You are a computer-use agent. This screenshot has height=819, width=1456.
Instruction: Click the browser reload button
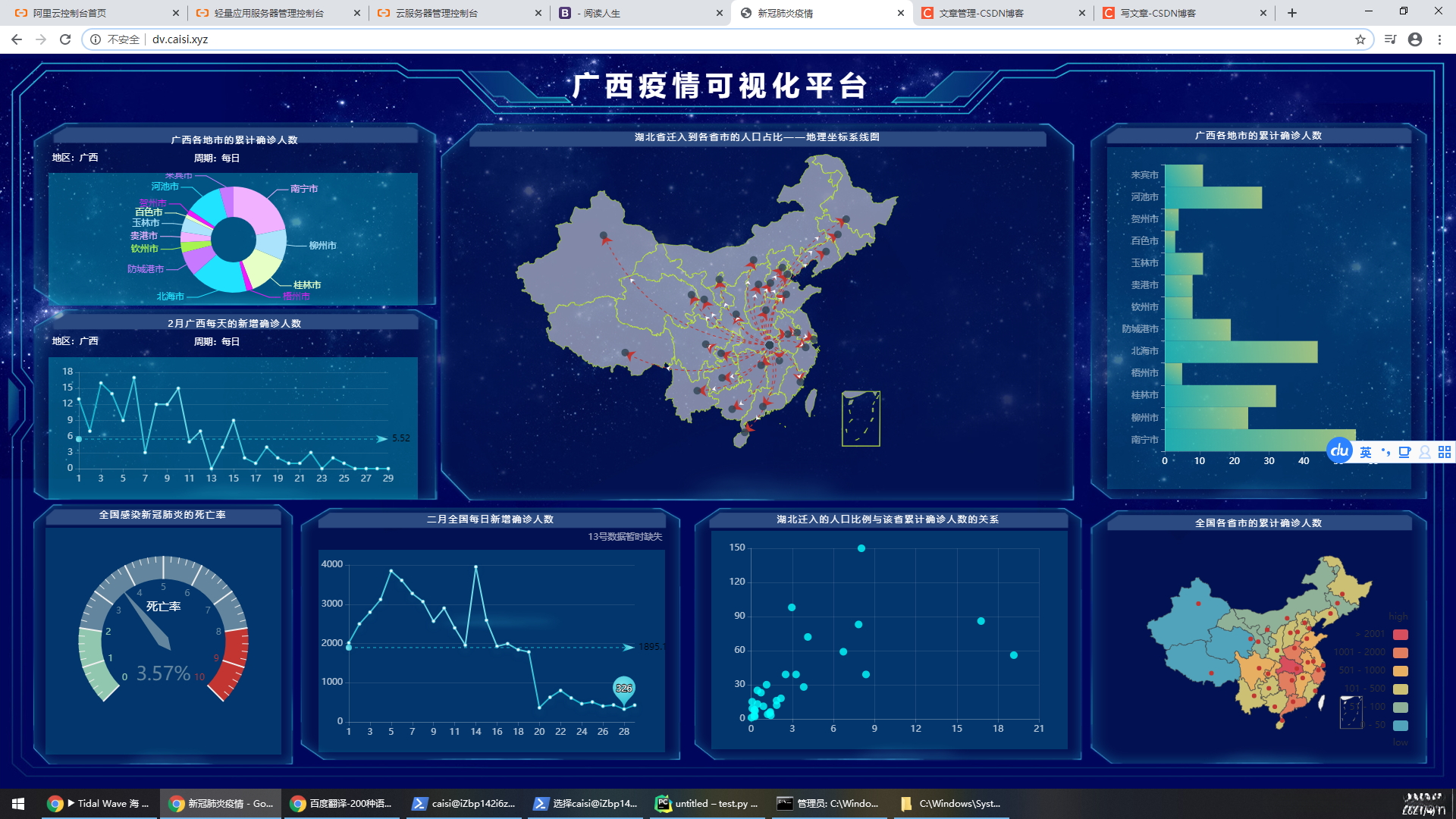(x=65, y=39)
